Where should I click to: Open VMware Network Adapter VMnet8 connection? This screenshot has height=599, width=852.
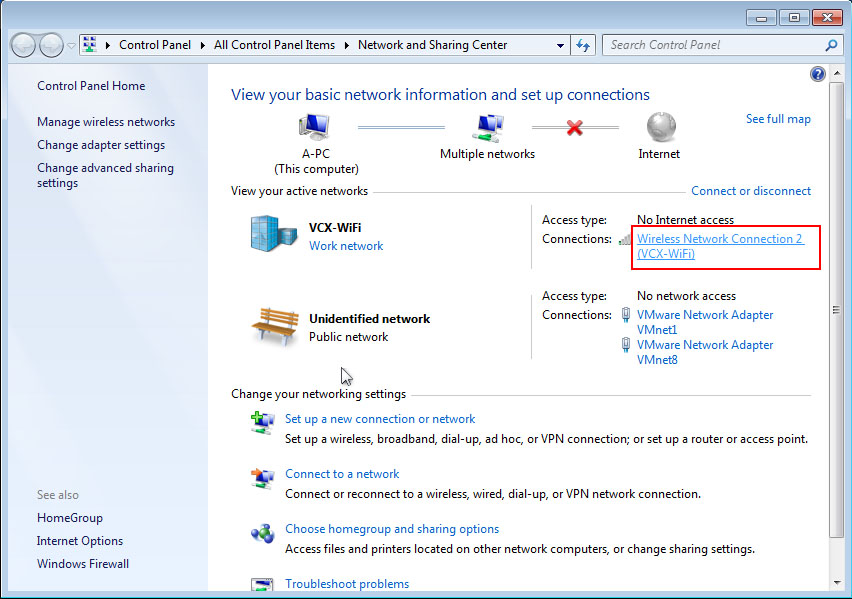(705, 352)
